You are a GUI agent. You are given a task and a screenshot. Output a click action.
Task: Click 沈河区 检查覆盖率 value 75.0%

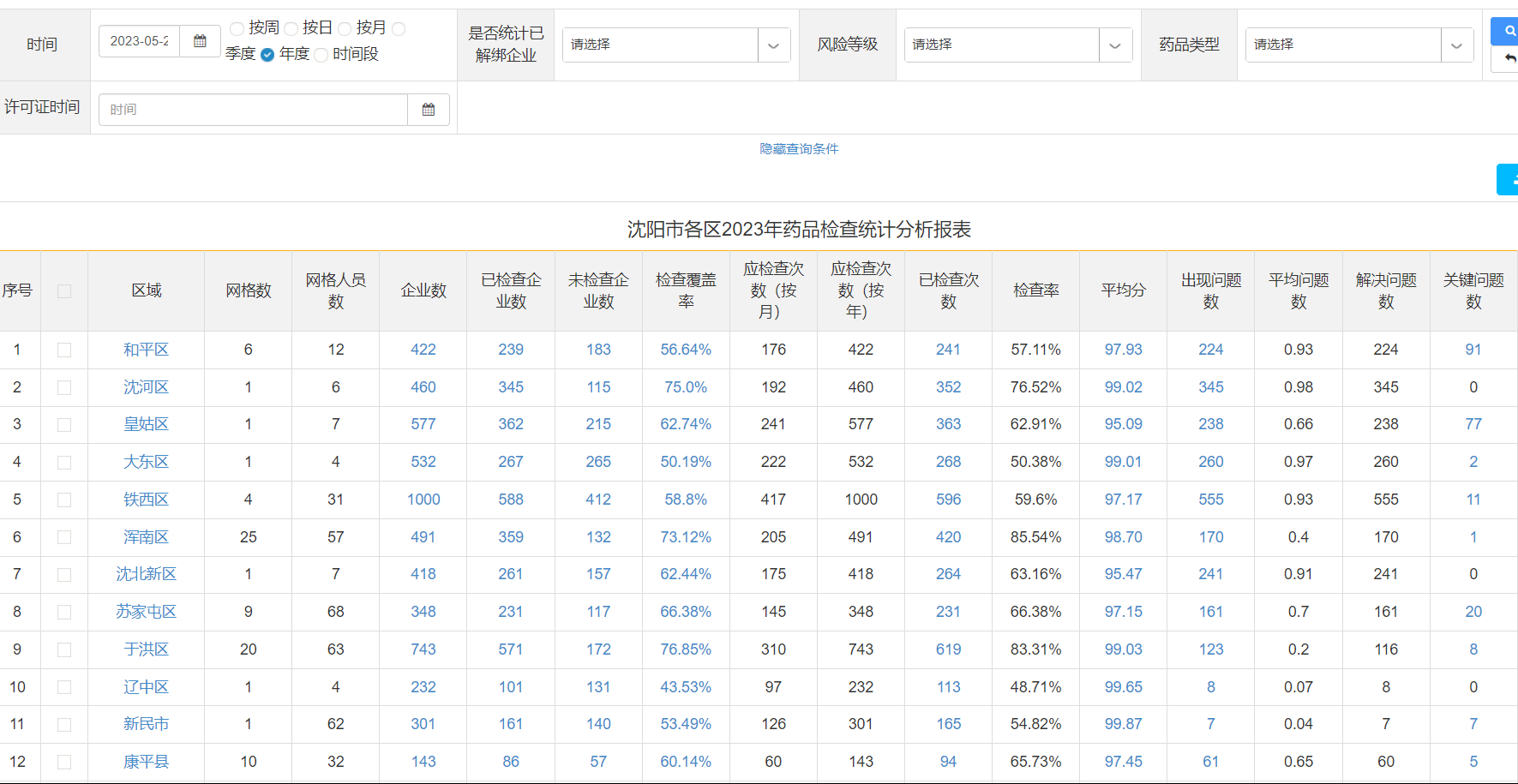click(x=686, y=387)
